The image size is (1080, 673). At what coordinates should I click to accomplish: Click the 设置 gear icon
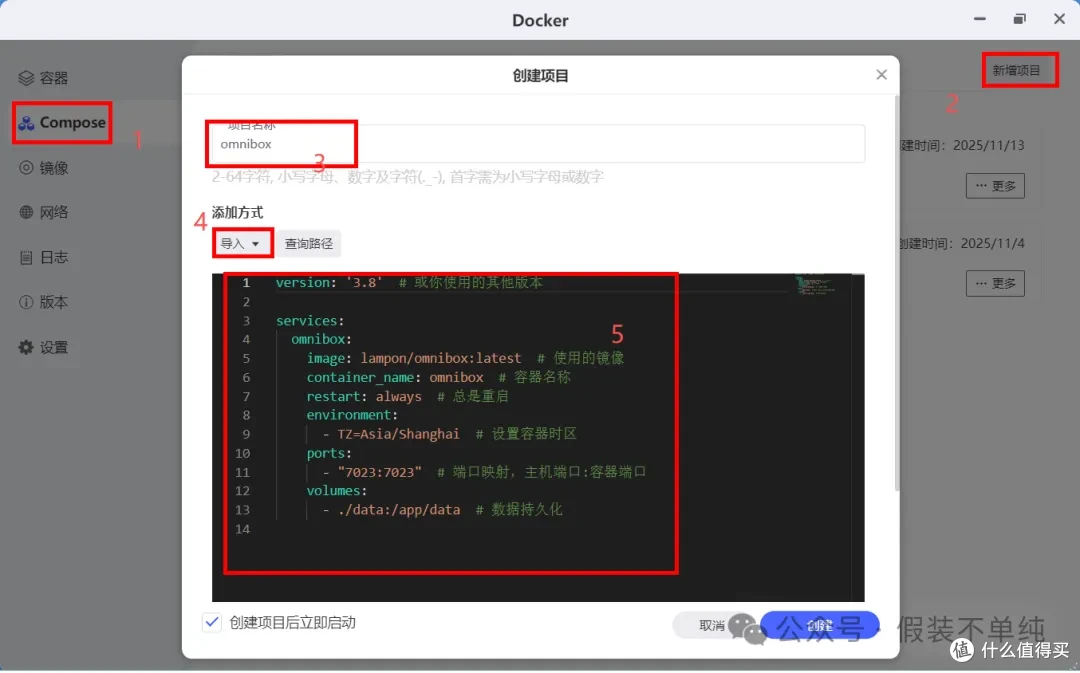[x=26, y=347]
